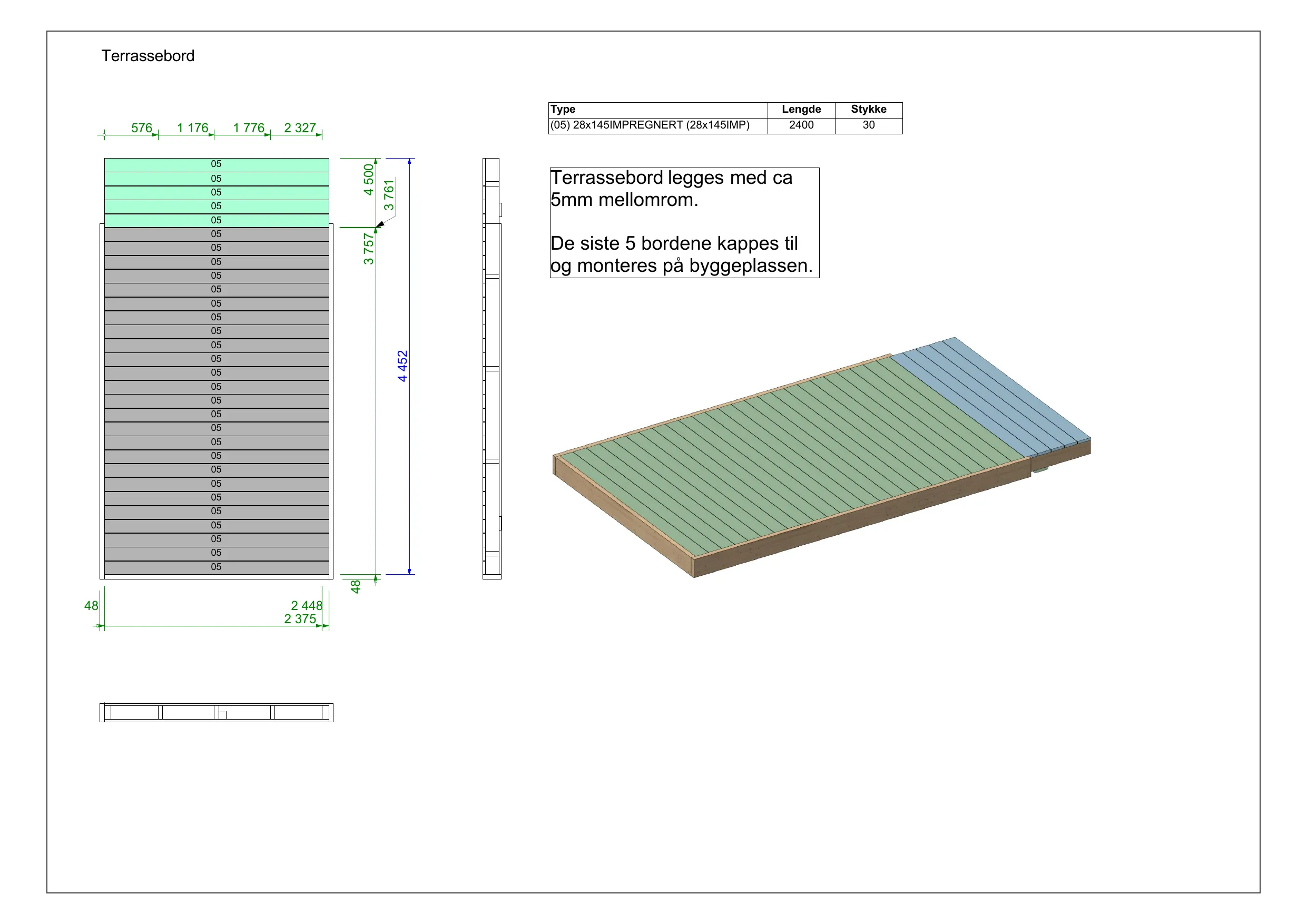Click the blue "4 452" overall dimension

point(402,366)
